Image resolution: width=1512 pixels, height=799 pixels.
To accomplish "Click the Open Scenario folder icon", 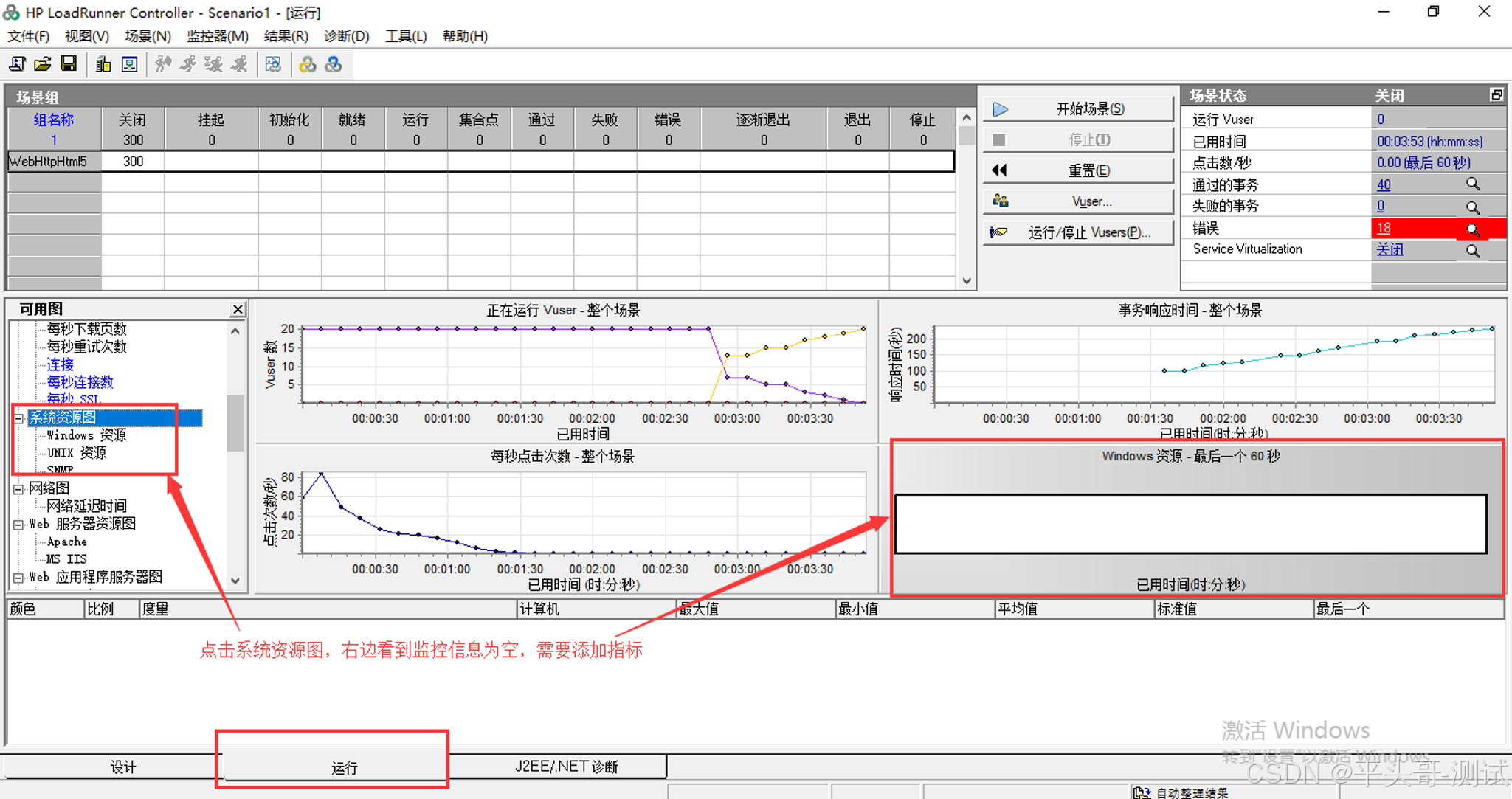I will [x=43, y=65].
